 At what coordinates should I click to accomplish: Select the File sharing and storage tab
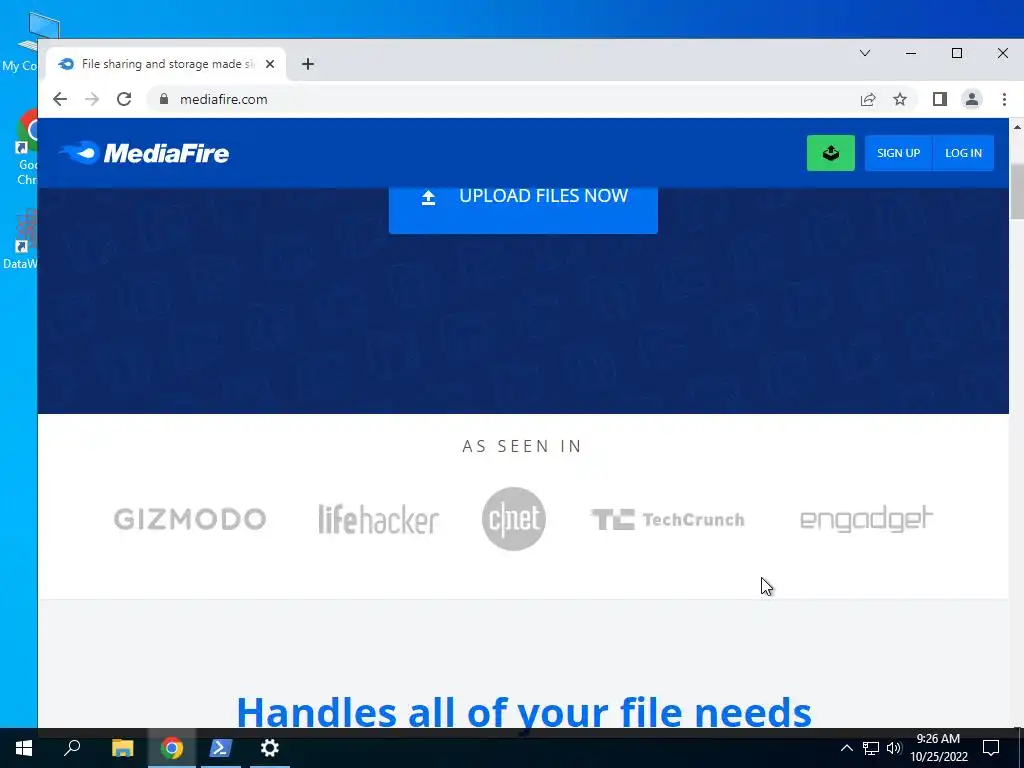click(167, 64)
